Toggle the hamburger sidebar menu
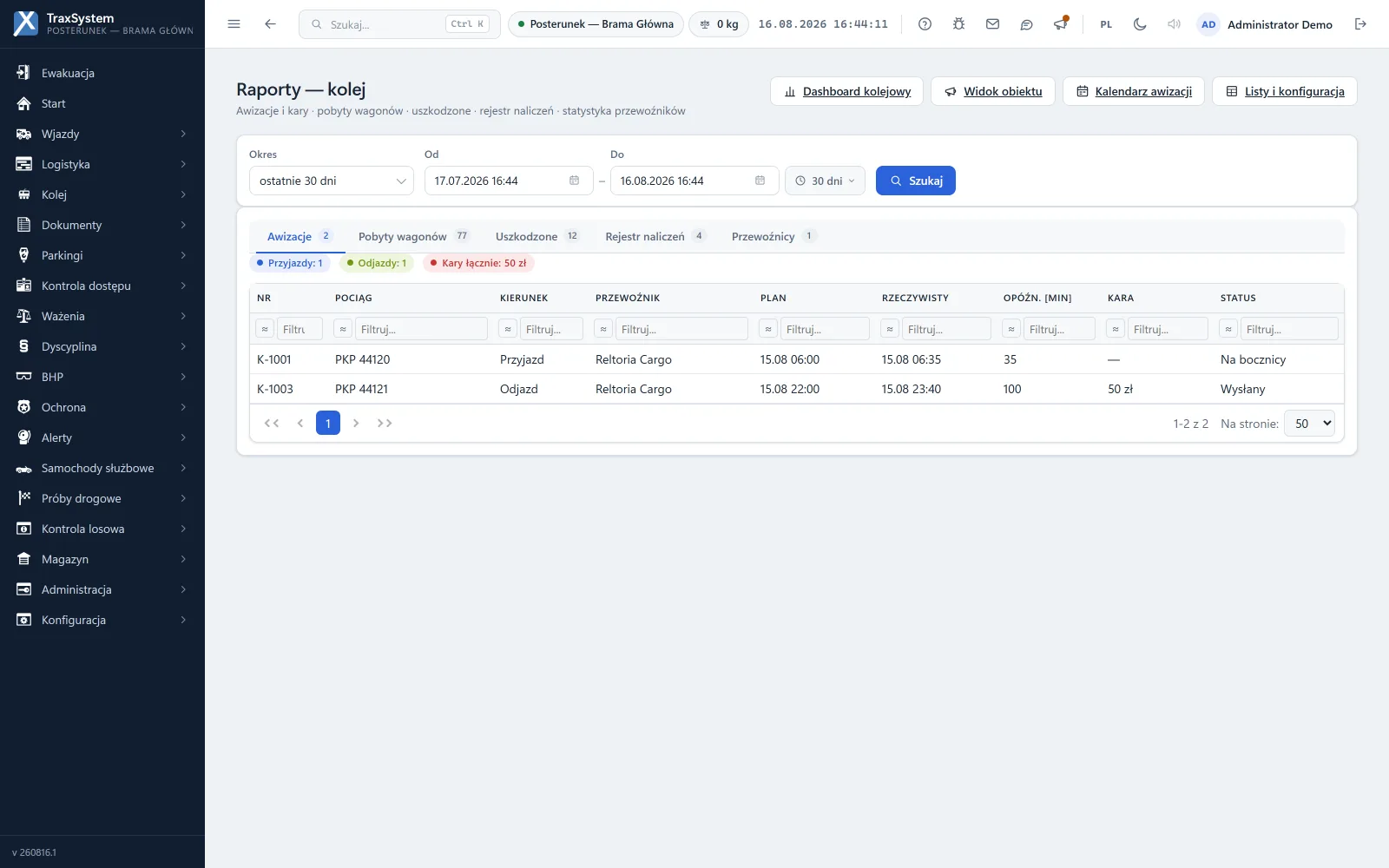This screenshot has width=1389, height=868. click(234, 24)
